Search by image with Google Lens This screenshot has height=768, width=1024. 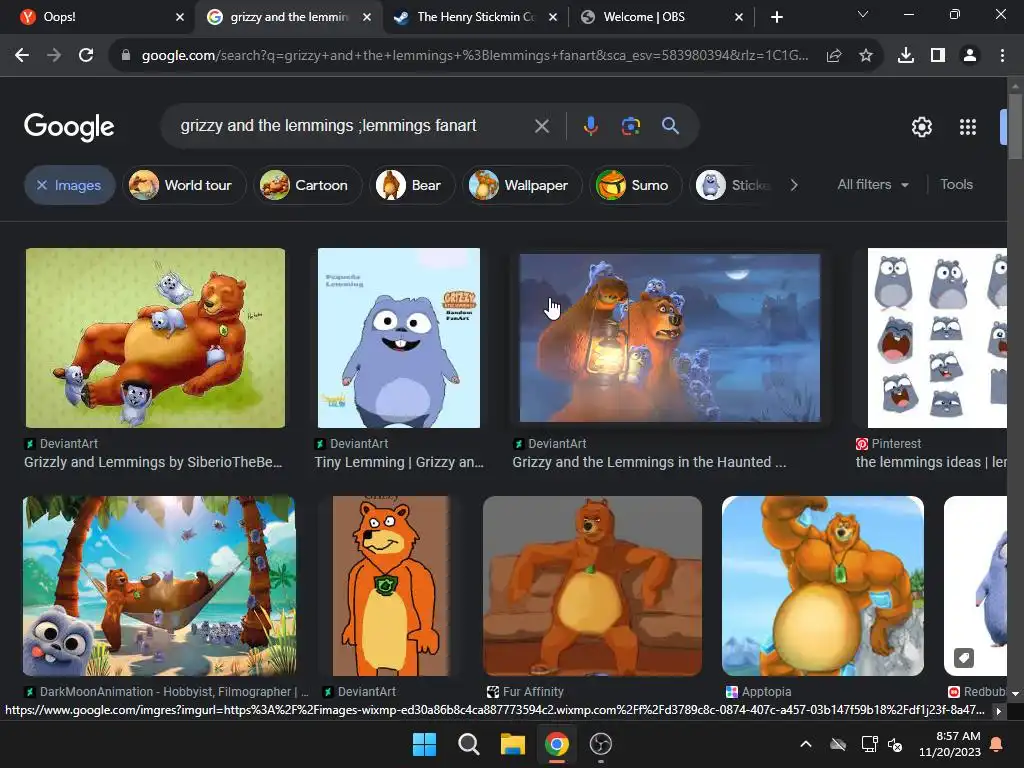[x=630, y=126]
